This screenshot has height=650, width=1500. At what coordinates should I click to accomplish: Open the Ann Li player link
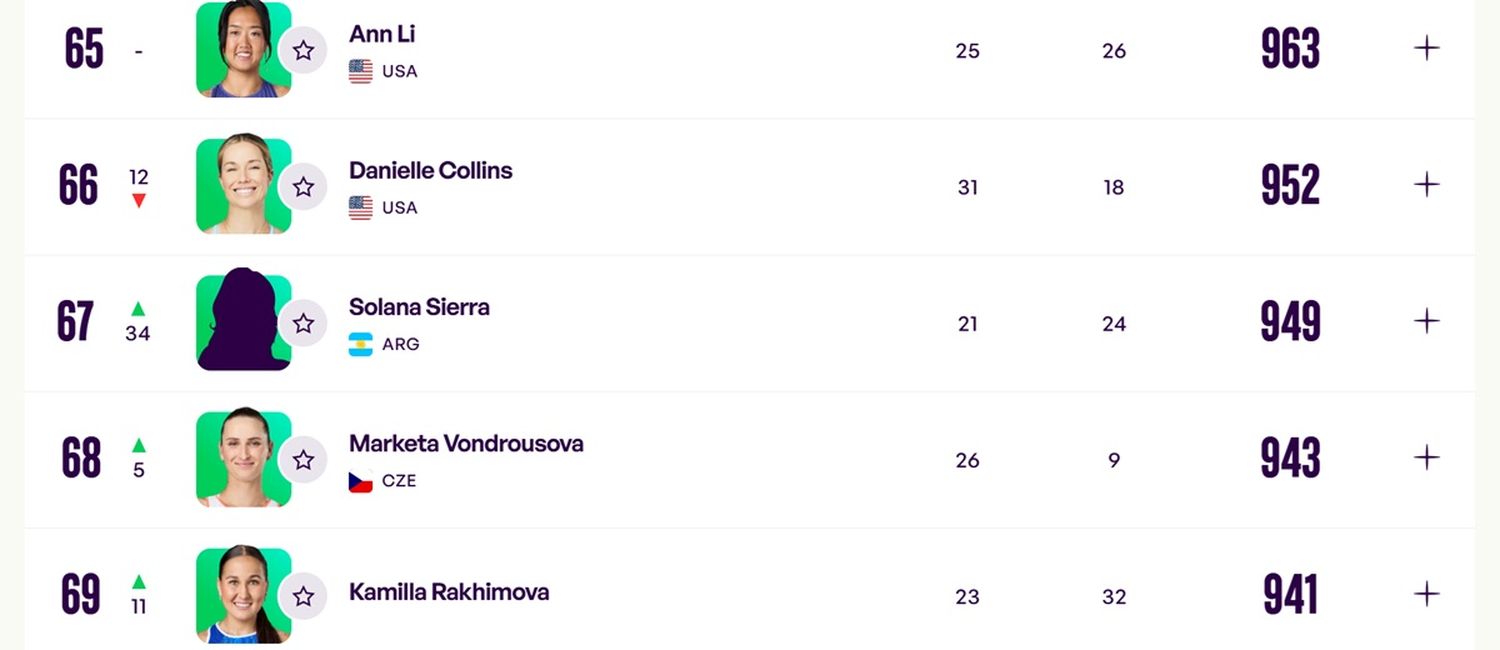(382, 34)
